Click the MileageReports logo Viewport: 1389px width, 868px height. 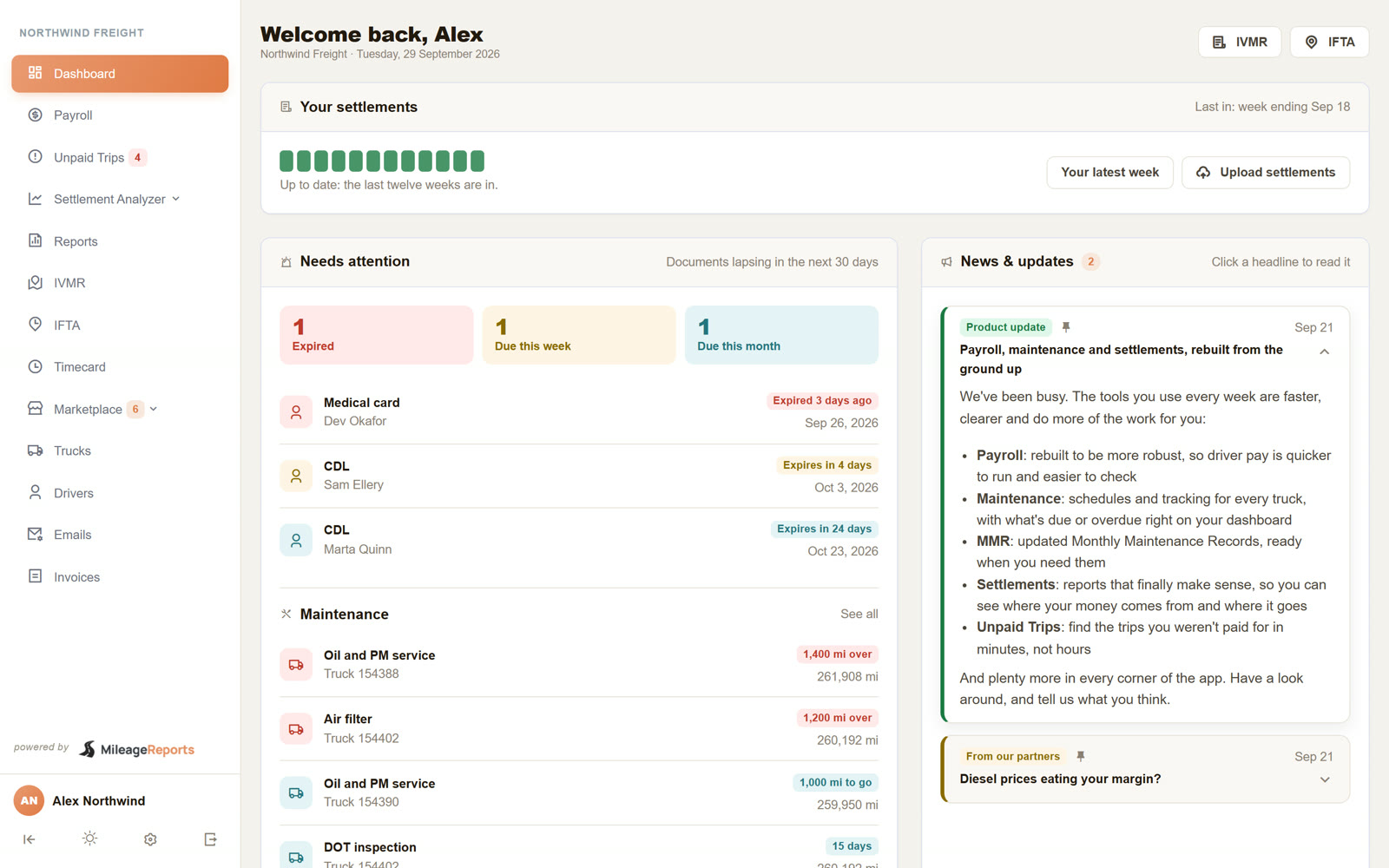point(136,749)
